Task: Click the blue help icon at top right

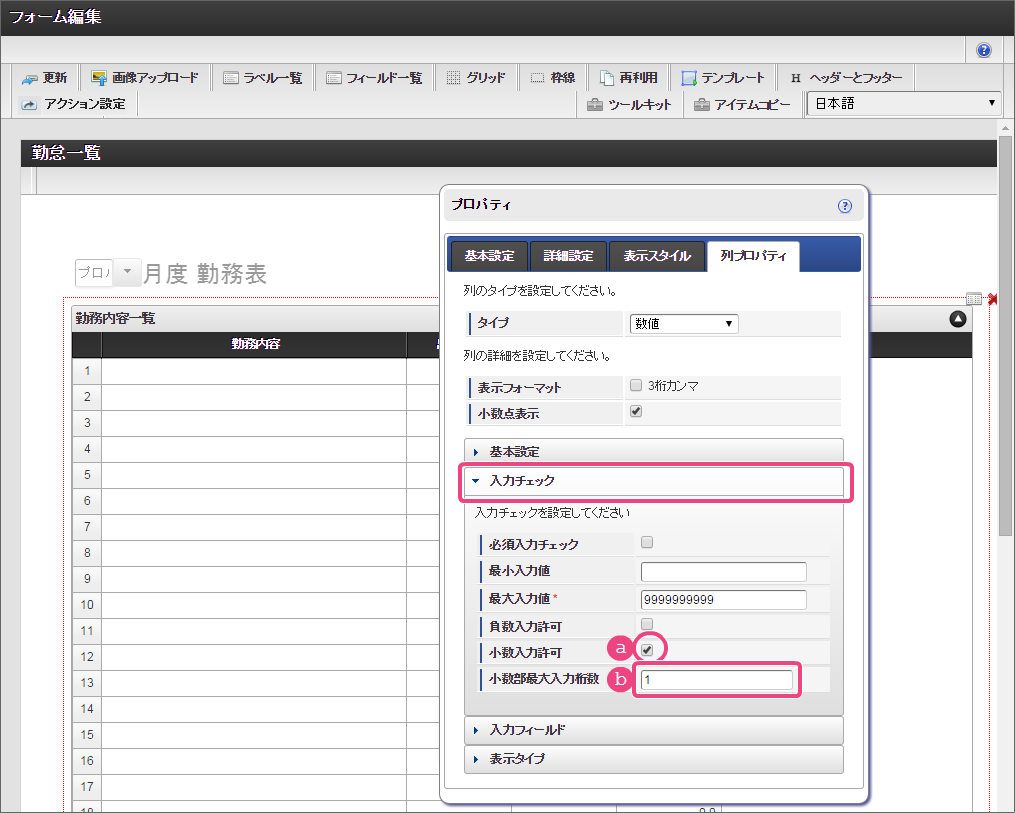Action: [984, 50]
